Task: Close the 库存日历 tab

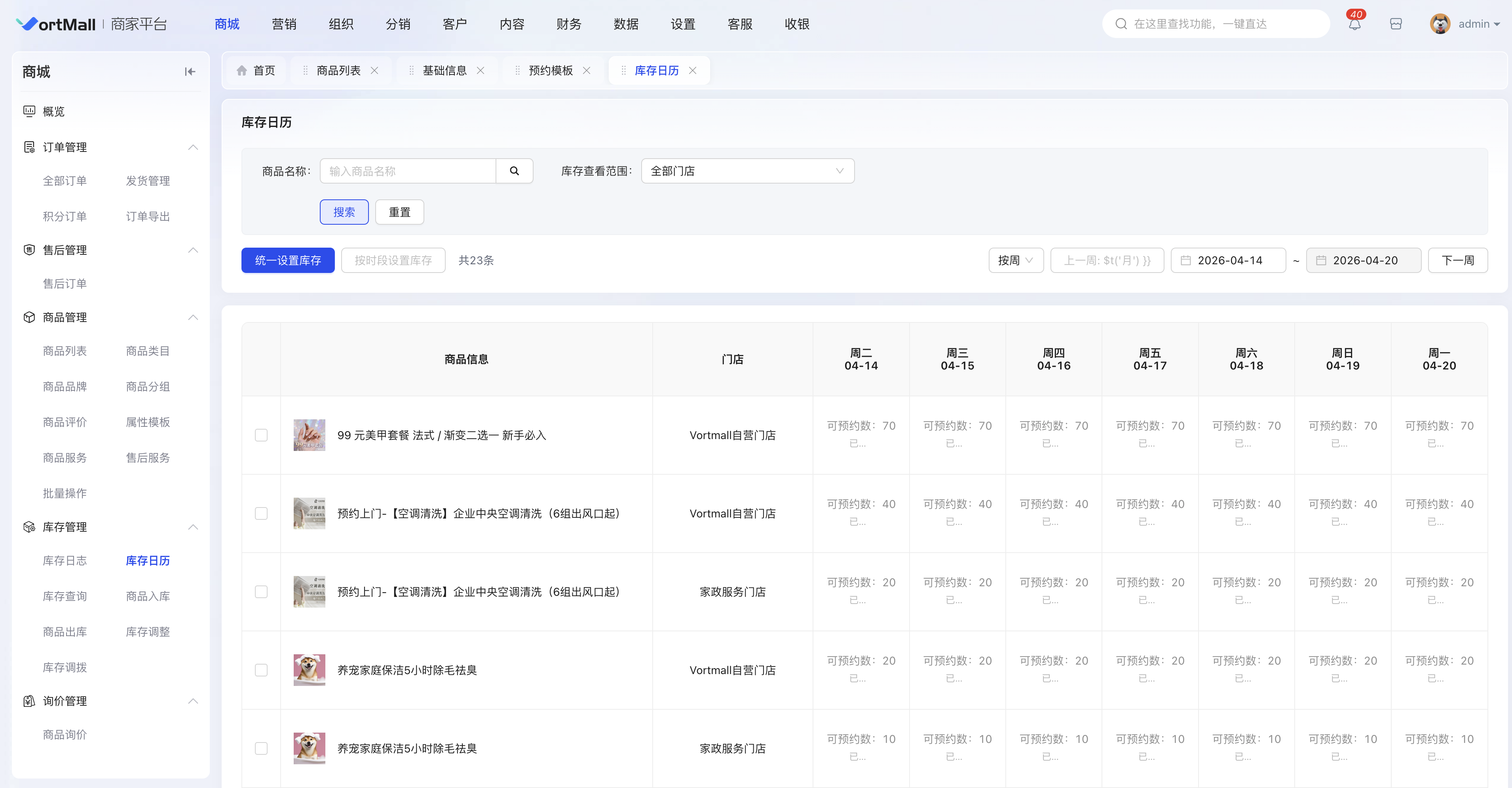Action: (x=693, y=70)
